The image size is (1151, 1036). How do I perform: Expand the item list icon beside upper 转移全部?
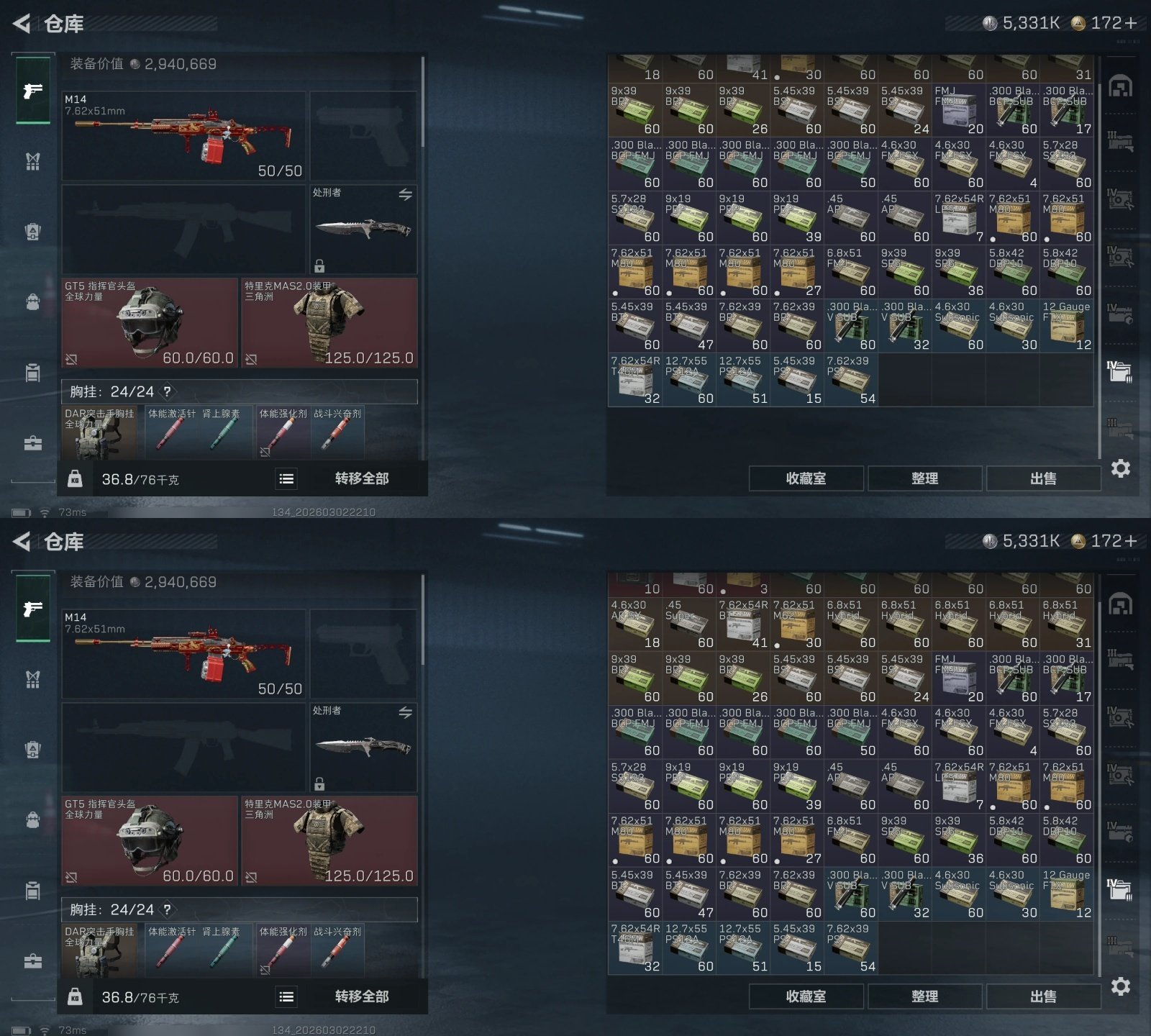[286, 478]
